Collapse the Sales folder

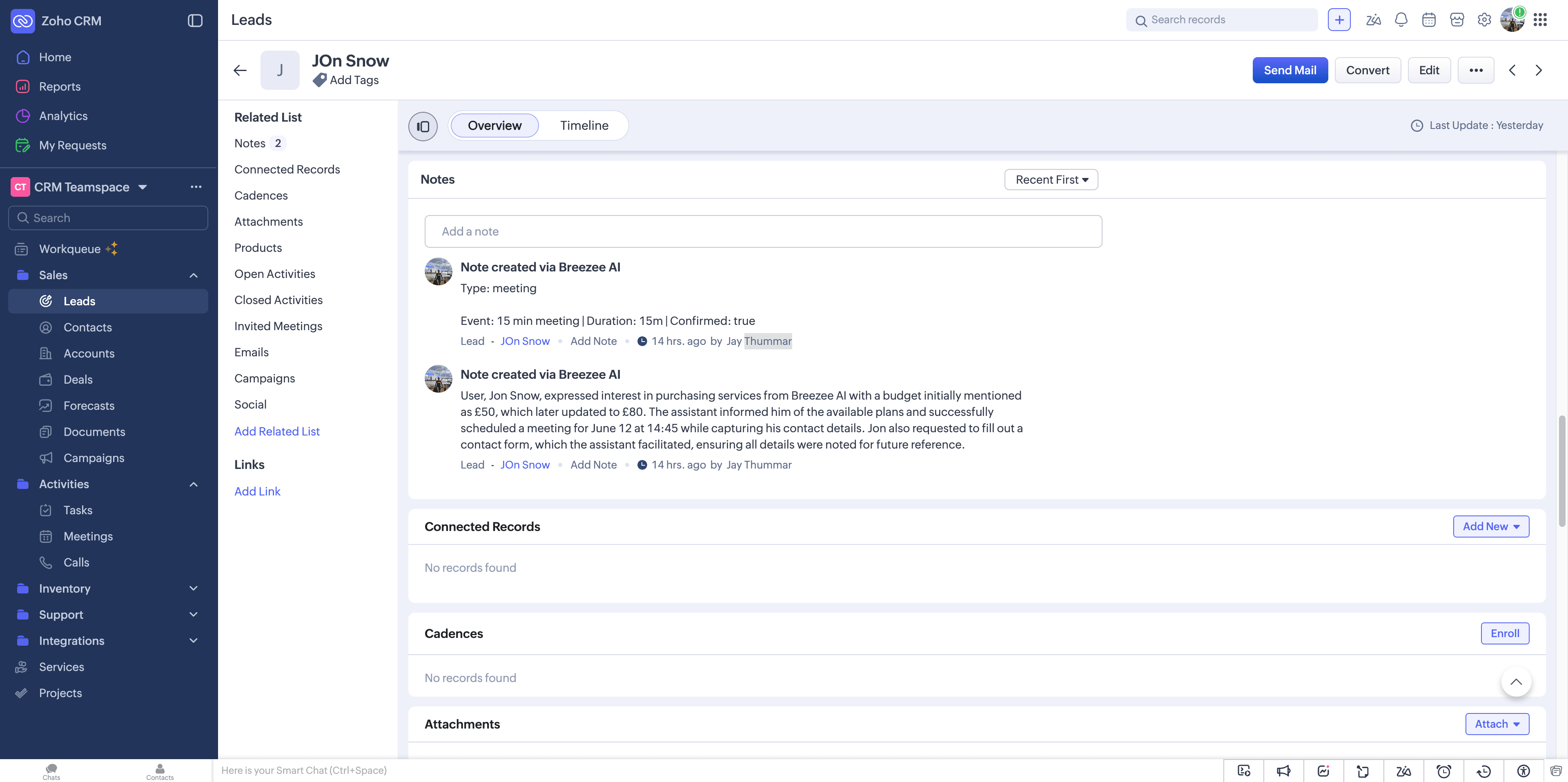[193, 275]
